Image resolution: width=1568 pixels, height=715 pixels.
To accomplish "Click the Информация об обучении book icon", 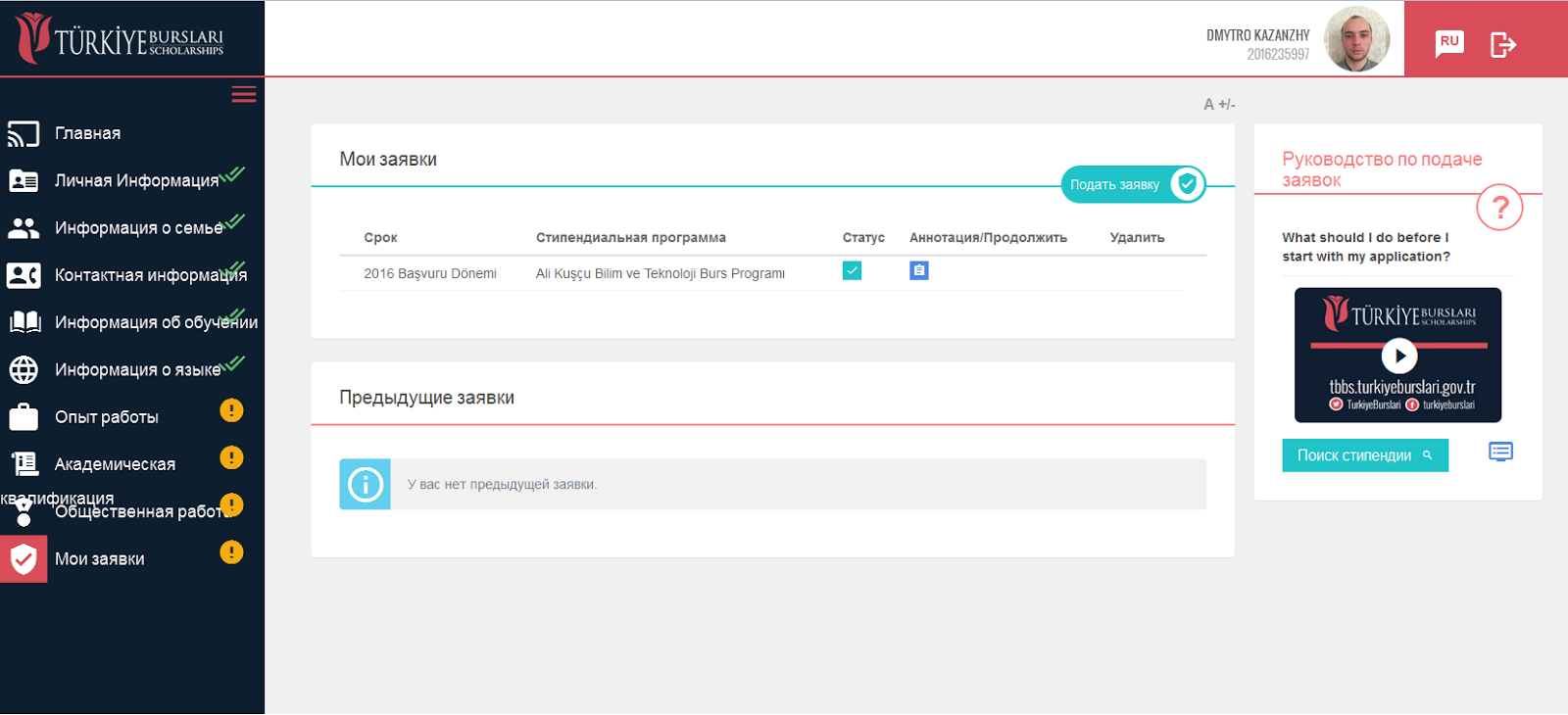I will pyautogui.click(x=24, y=322).
